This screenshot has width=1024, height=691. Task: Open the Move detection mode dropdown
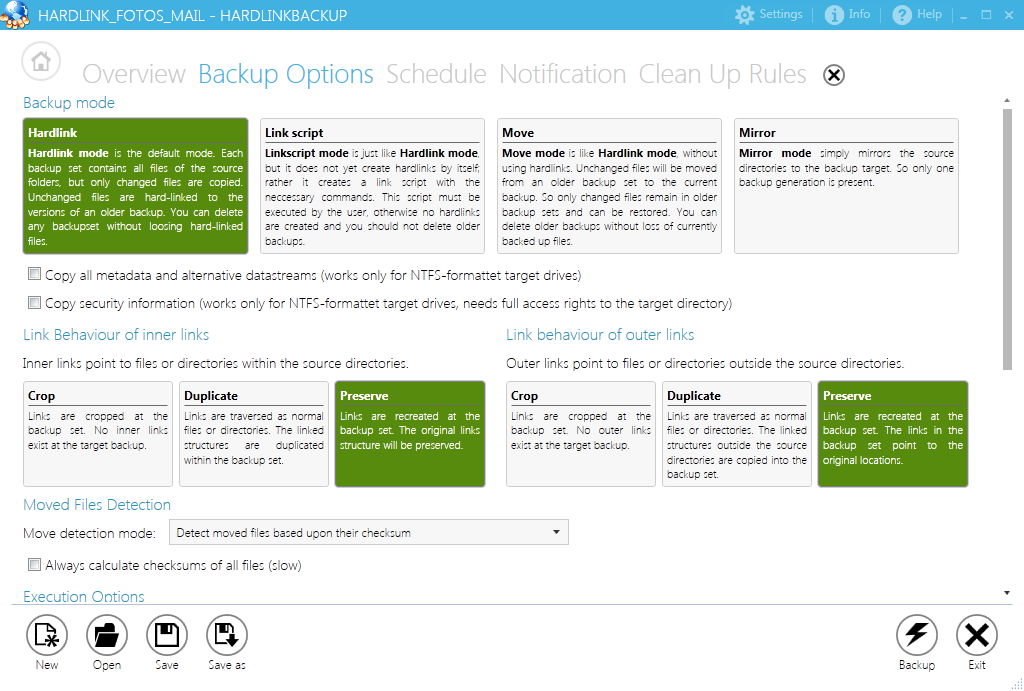coord(369,532)
